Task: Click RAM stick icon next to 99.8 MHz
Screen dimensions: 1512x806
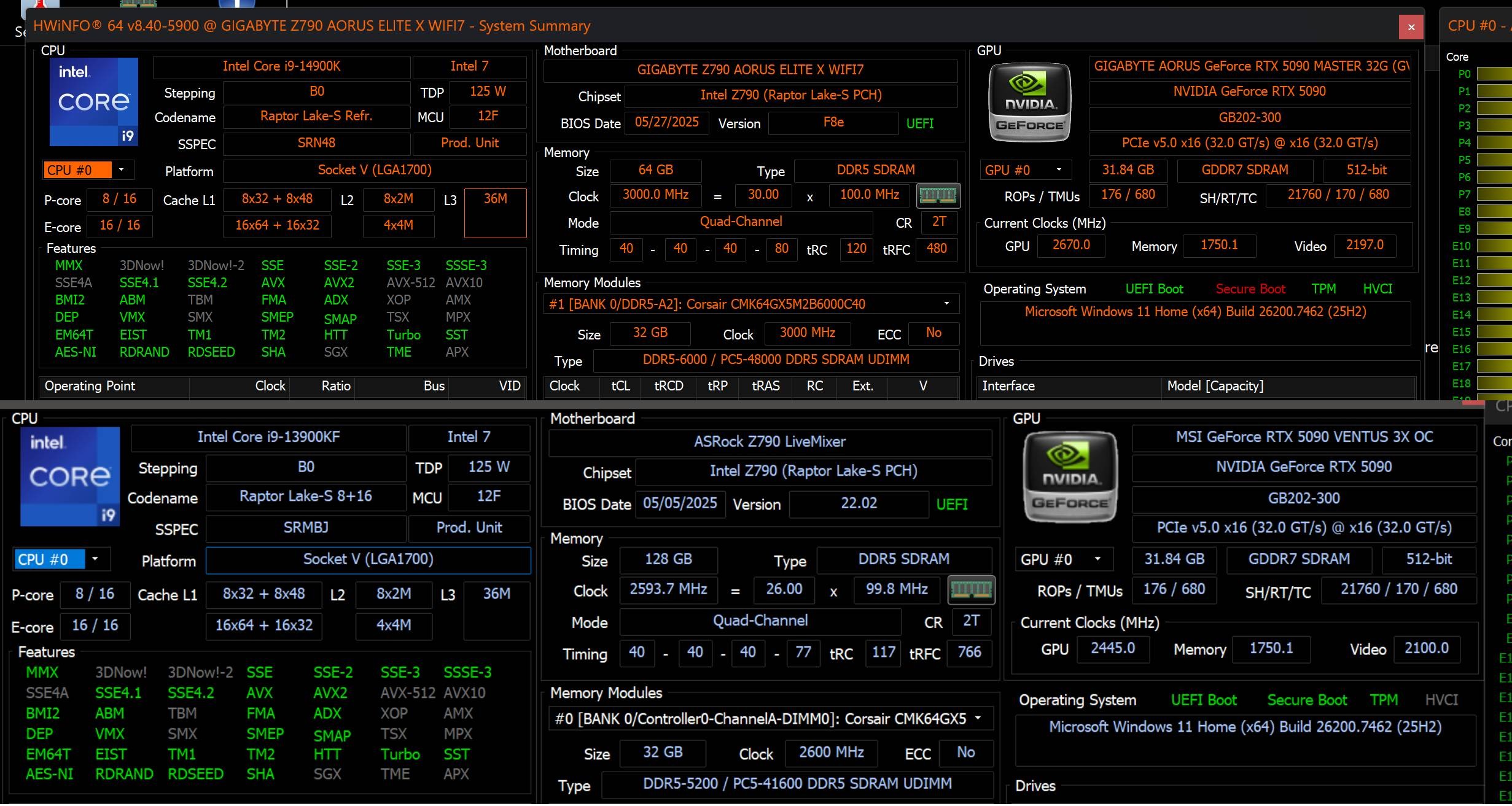Action: (x=971, y=591)
